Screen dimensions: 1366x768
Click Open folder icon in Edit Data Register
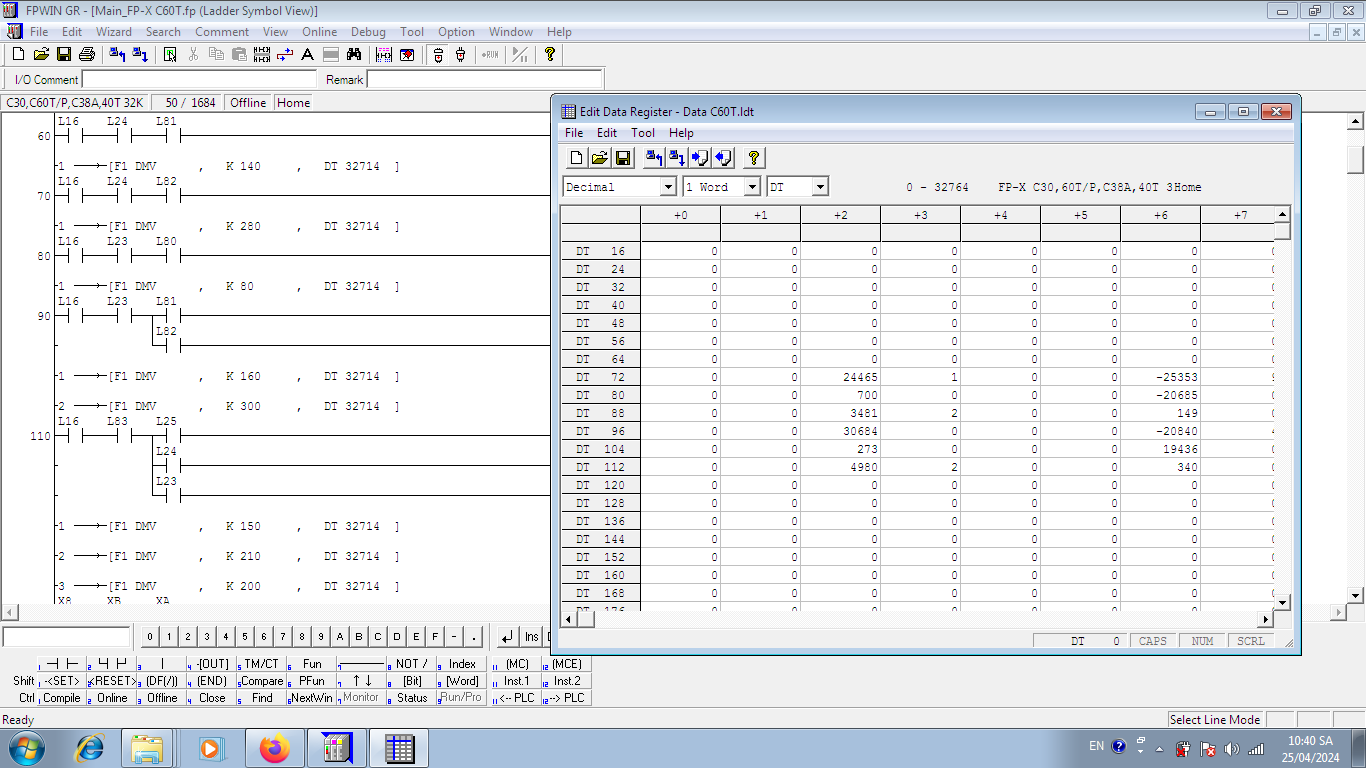[599, 158]
